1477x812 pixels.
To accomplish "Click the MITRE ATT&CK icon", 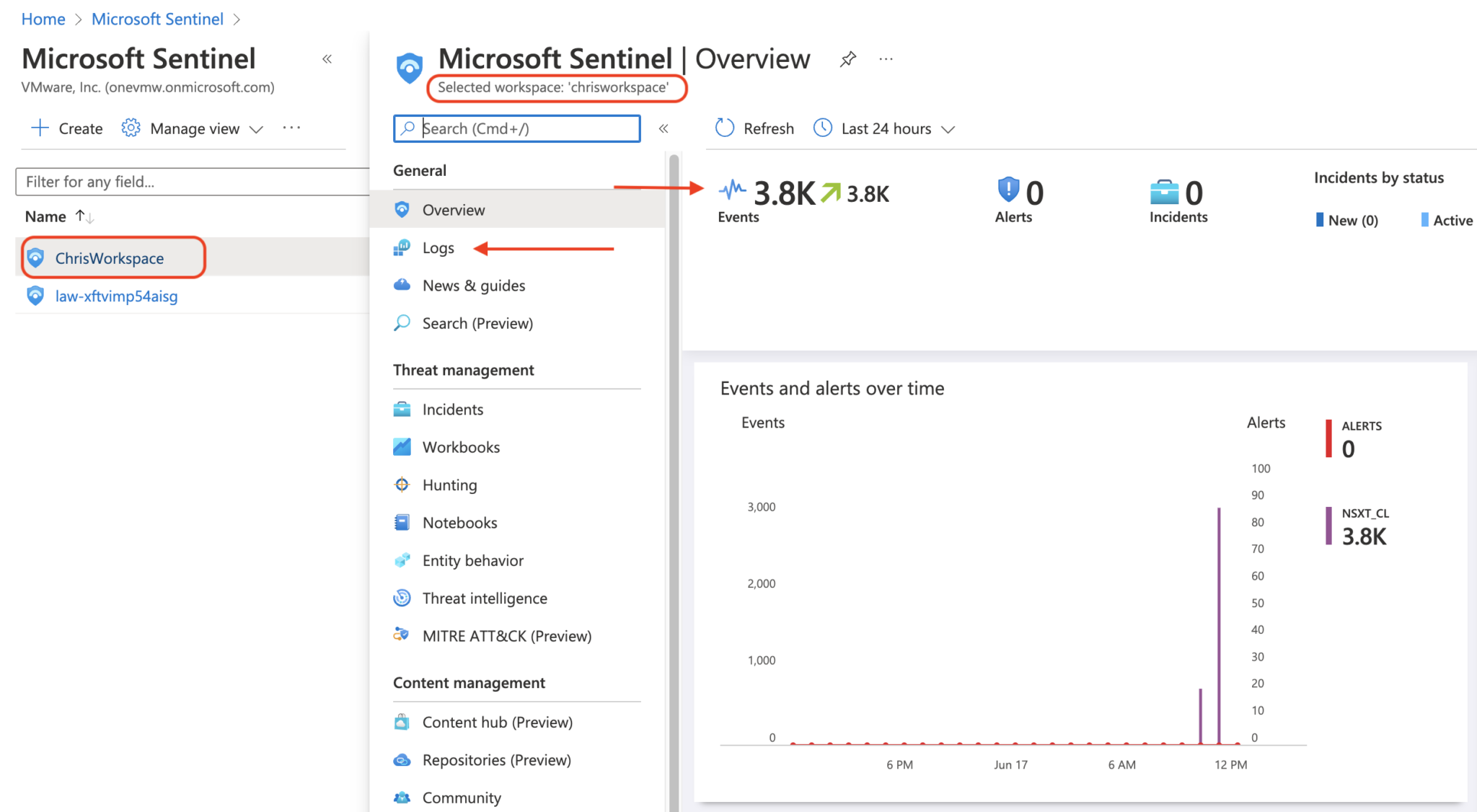I will [402, 635].
